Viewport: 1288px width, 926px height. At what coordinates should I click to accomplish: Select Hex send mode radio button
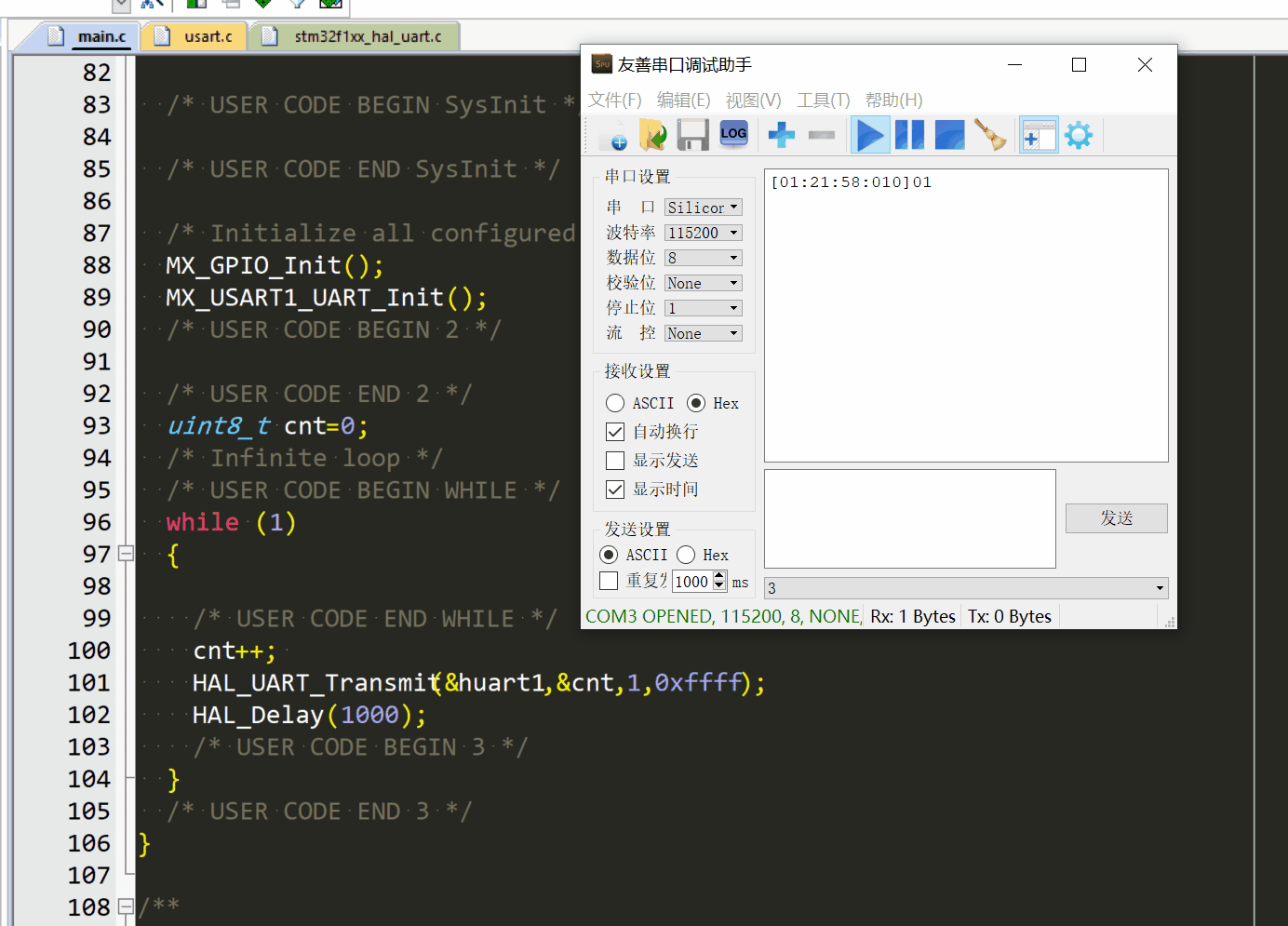tap(686, 555)
